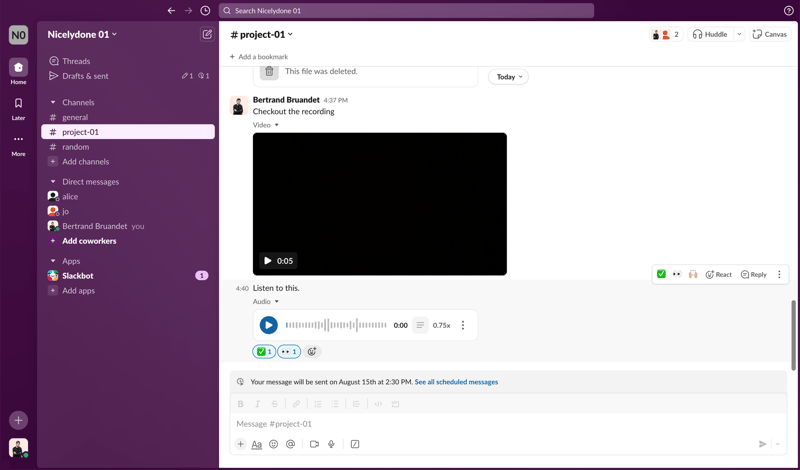The image size is (800, 470).
Task: Click the Message #project-01 input field
Action: click(508, 424)
